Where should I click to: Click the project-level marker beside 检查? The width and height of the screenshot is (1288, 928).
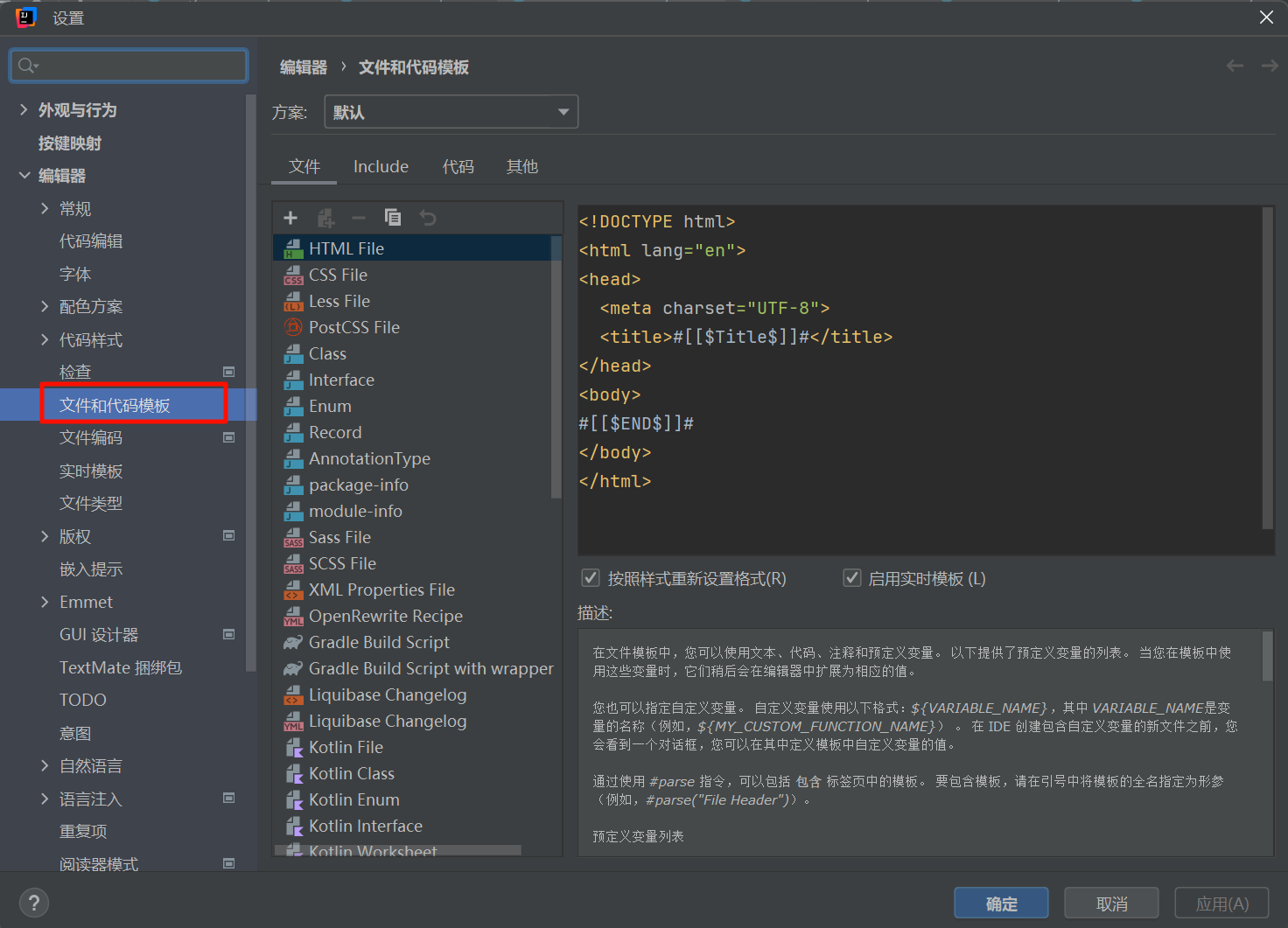click(x=229, y=372)
